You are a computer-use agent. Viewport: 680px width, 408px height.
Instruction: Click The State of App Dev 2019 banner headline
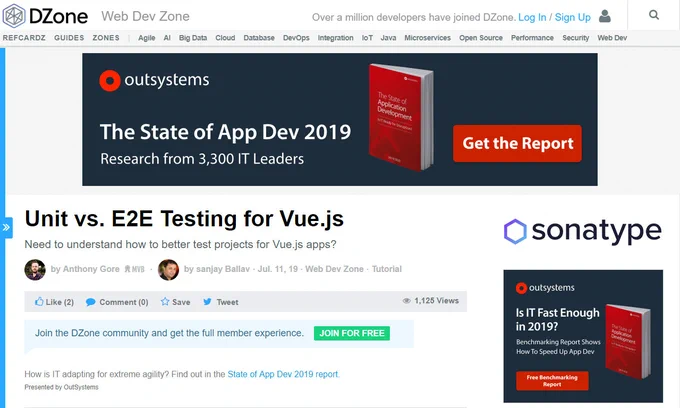(x=226, y=132)
